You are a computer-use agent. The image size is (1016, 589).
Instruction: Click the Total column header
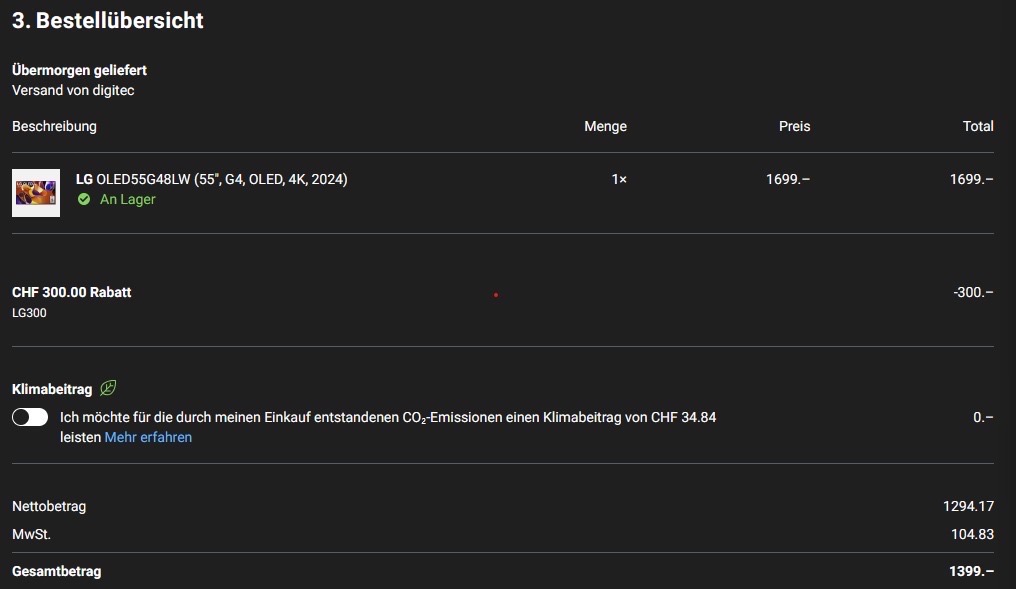click(x=977, y=126)
